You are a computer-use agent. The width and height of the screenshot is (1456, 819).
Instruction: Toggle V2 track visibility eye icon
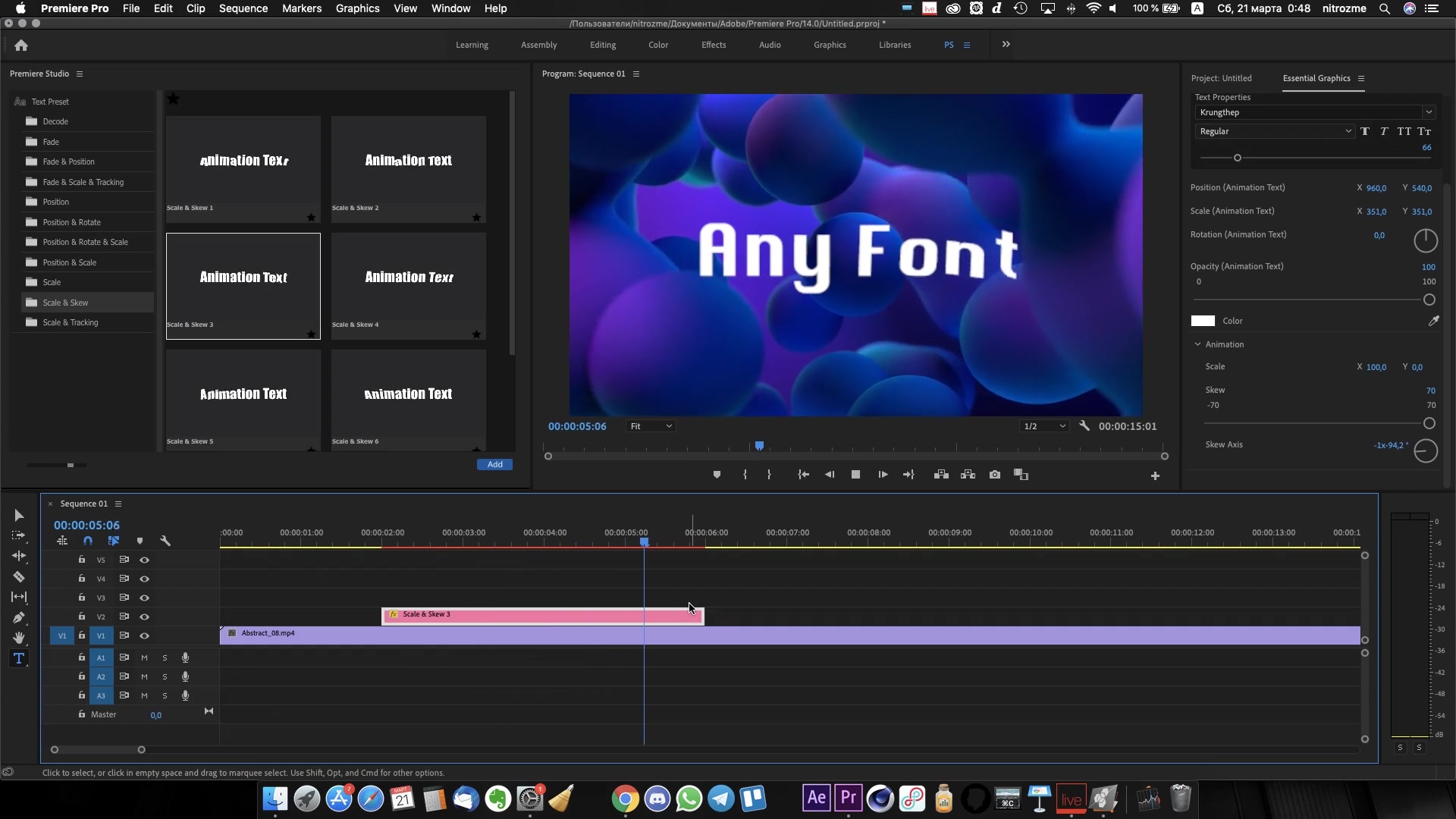point(144,616)
